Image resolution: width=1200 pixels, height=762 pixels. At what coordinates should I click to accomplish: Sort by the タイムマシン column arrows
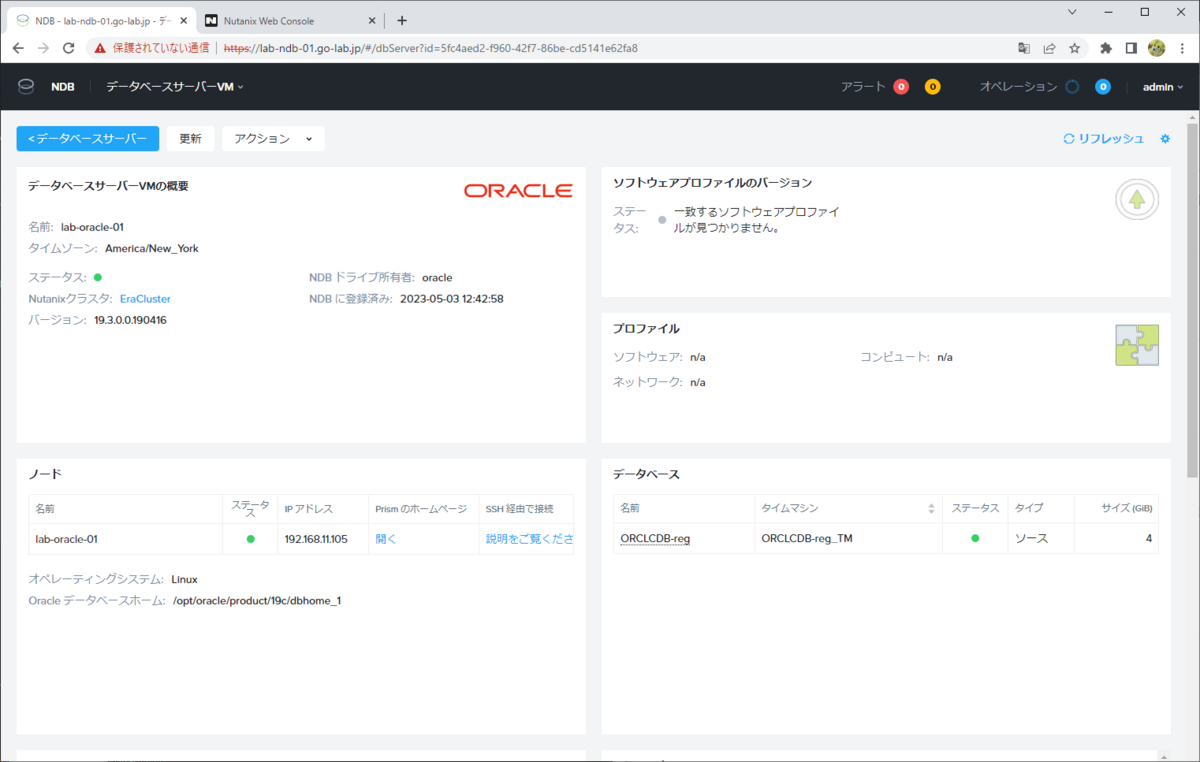(932, 509)
